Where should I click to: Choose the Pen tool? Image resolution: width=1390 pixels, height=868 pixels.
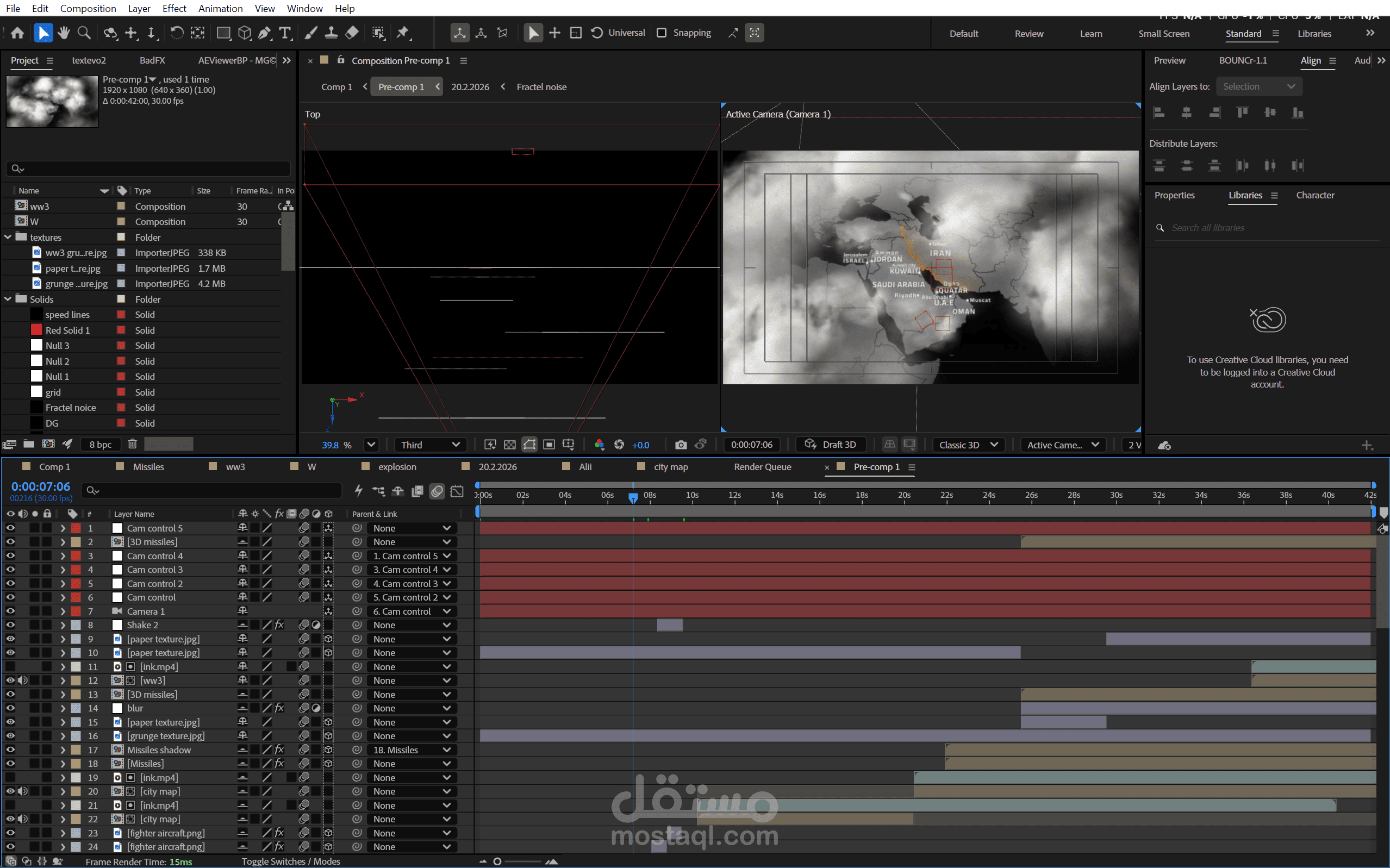click(265, 33)
